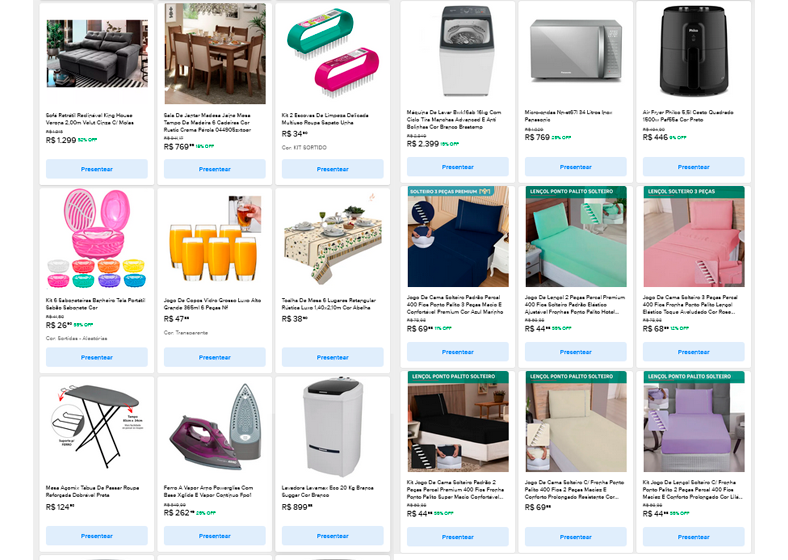Open the ironing board product image
Image resolution: width=788 pixels, height=560 pixels.
pyautogui.click(x=96, y=426)
